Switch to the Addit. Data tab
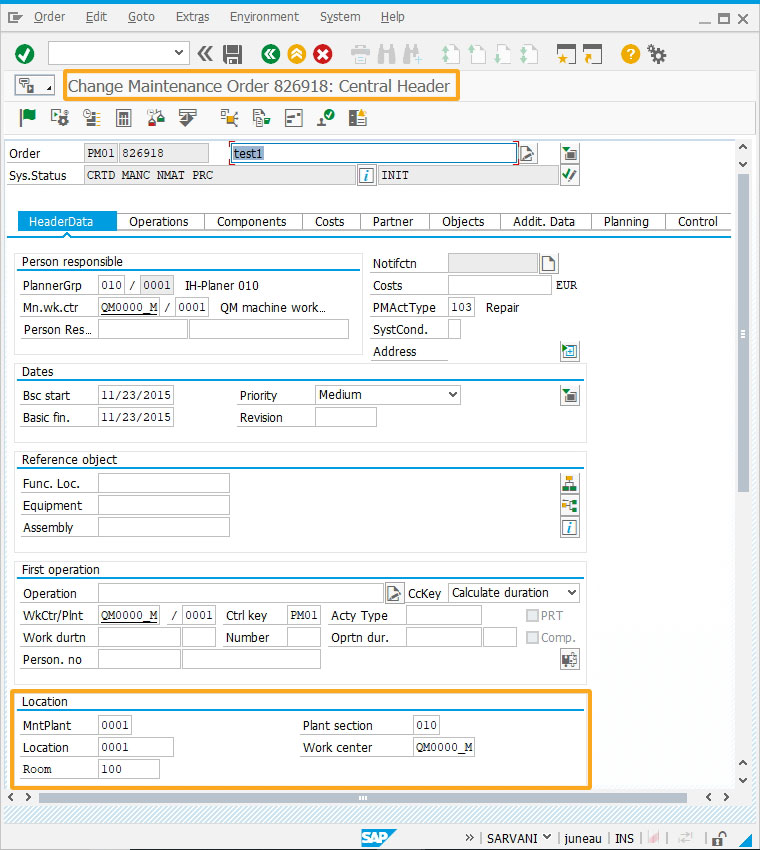 click(x=544, y=222)
